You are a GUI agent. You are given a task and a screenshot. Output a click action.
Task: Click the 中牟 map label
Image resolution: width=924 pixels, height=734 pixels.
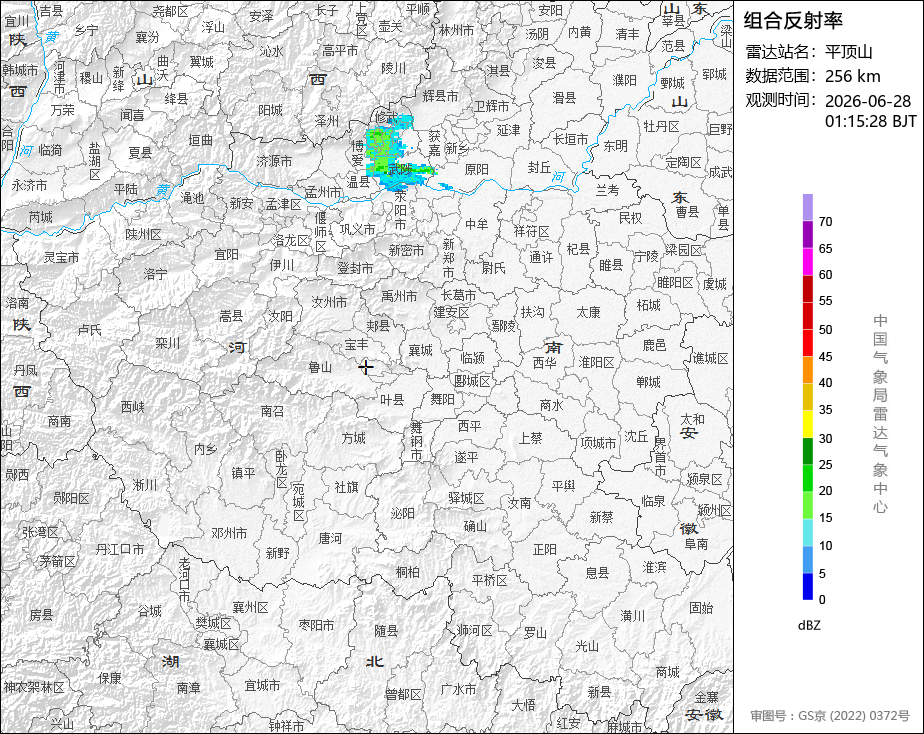coord(476,224)
